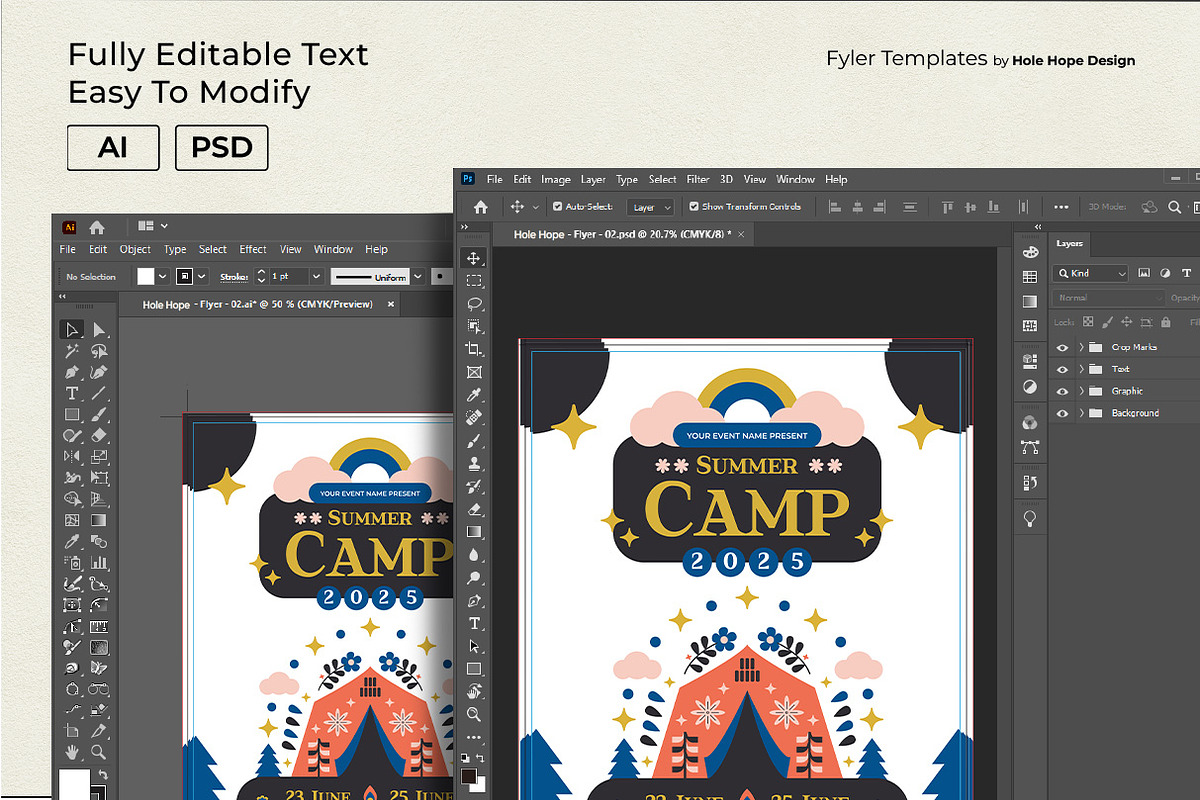
Task: Click the Illustrator stroke weight field showing 1 pt
Action: pyautogui.click(x=289, y=276)
